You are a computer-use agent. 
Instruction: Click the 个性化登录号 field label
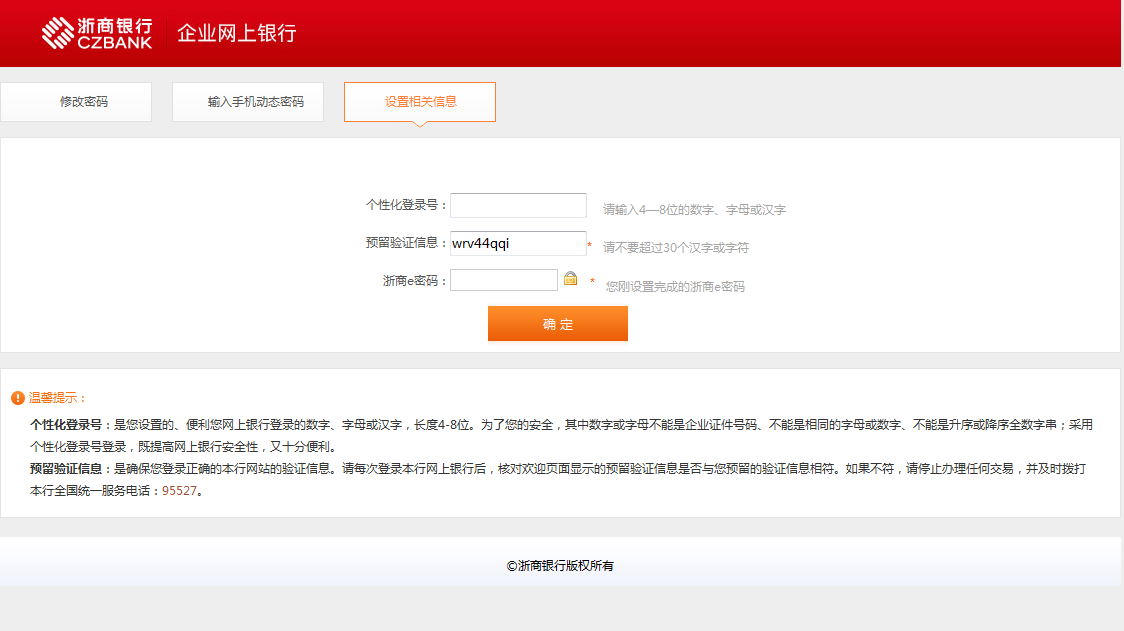tap(404, 205)
